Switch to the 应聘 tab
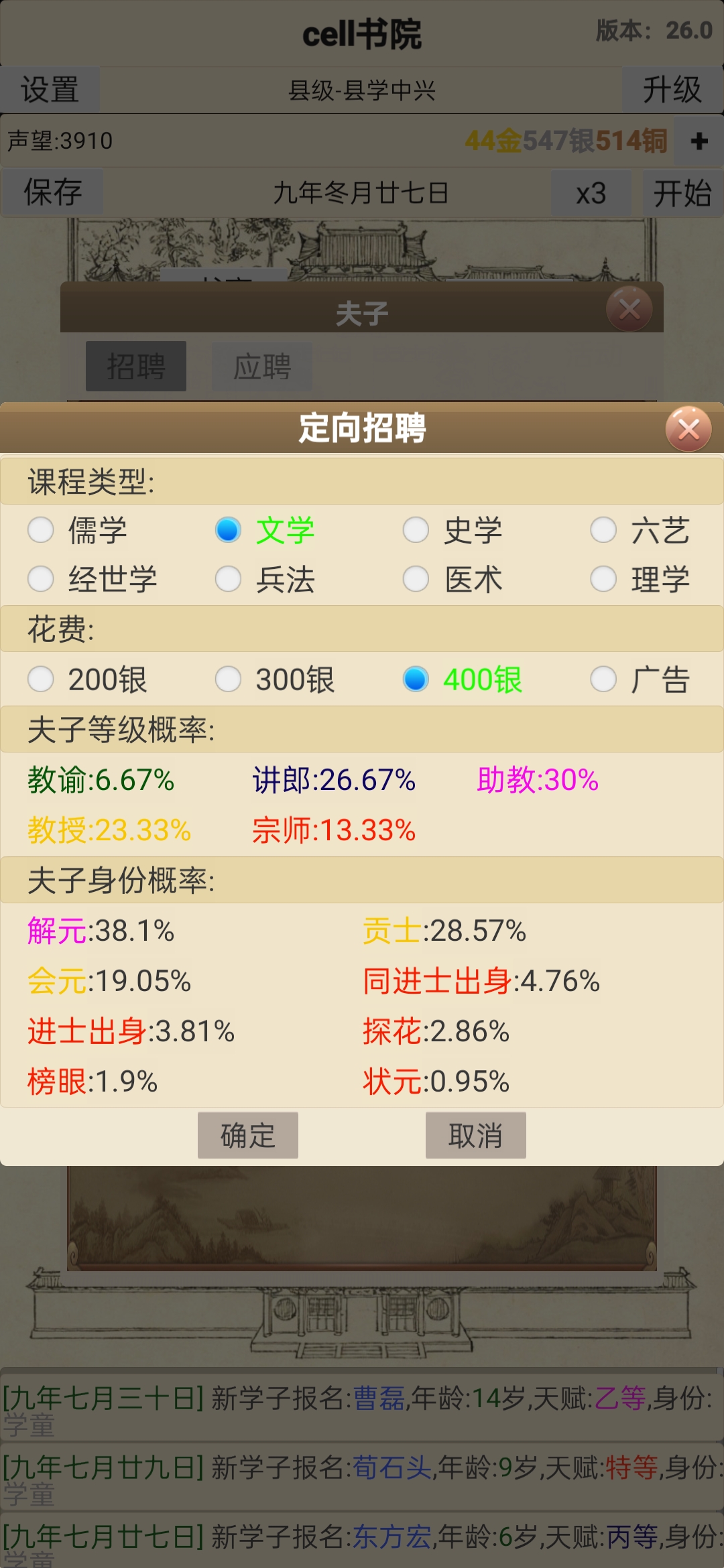The image size is (724, 1568). click(x=261, y=367)
